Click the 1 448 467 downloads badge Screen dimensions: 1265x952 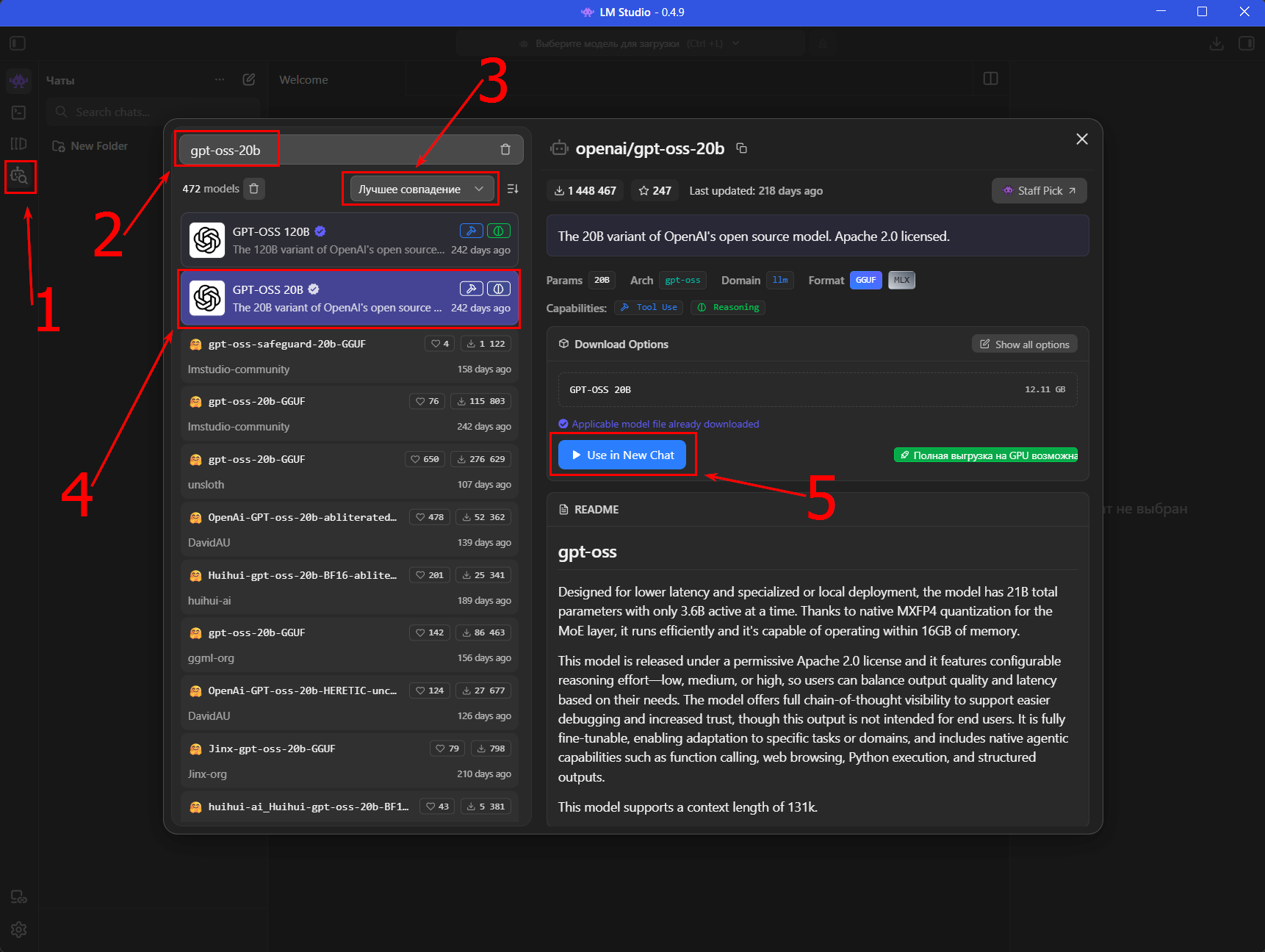pyautogui.click(x=585, y=190)
